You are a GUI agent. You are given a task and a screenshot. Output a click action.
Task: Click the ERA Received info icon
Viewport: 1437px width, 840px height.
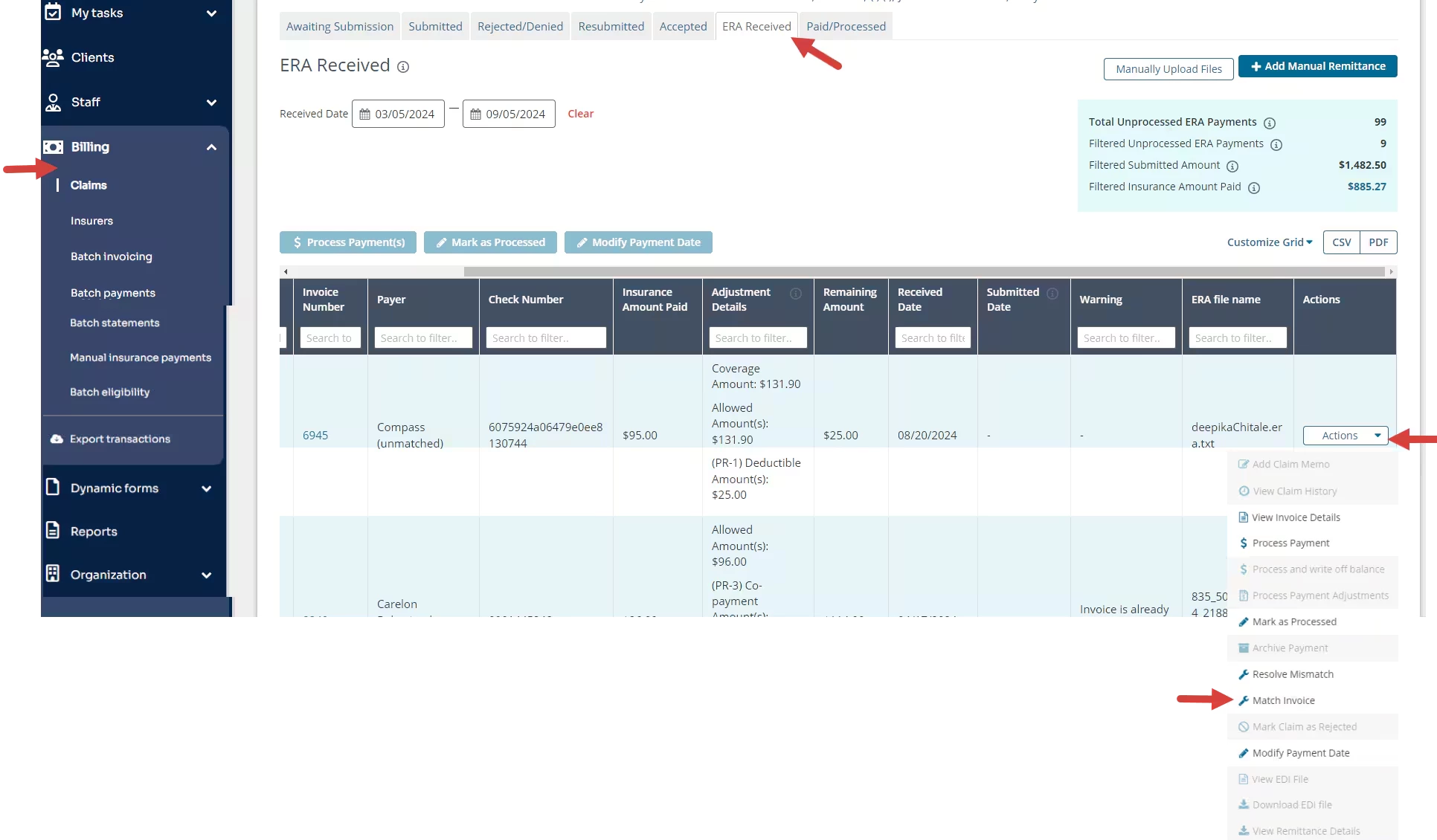coord(403,67)
